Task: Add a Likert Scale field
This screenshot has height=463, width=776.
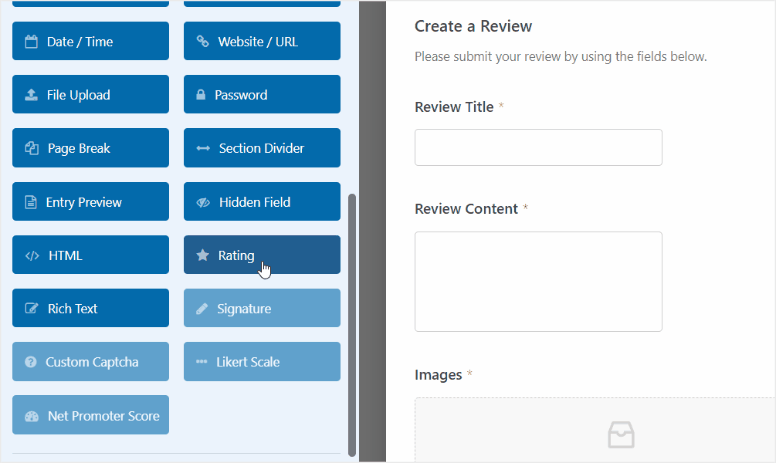Action: point(262,362)
